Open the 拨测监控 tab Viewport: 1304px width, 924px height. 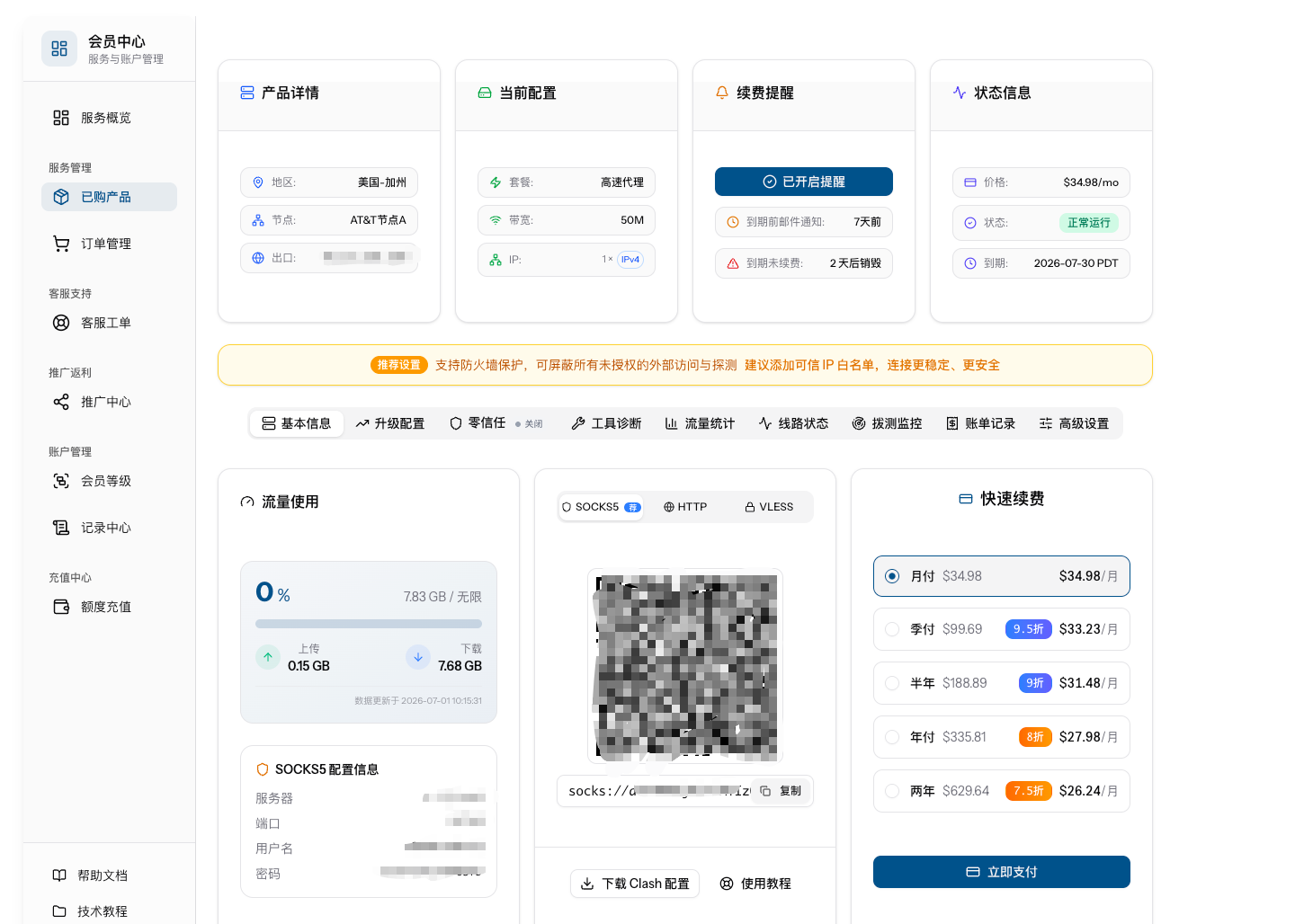click(888, 423)
